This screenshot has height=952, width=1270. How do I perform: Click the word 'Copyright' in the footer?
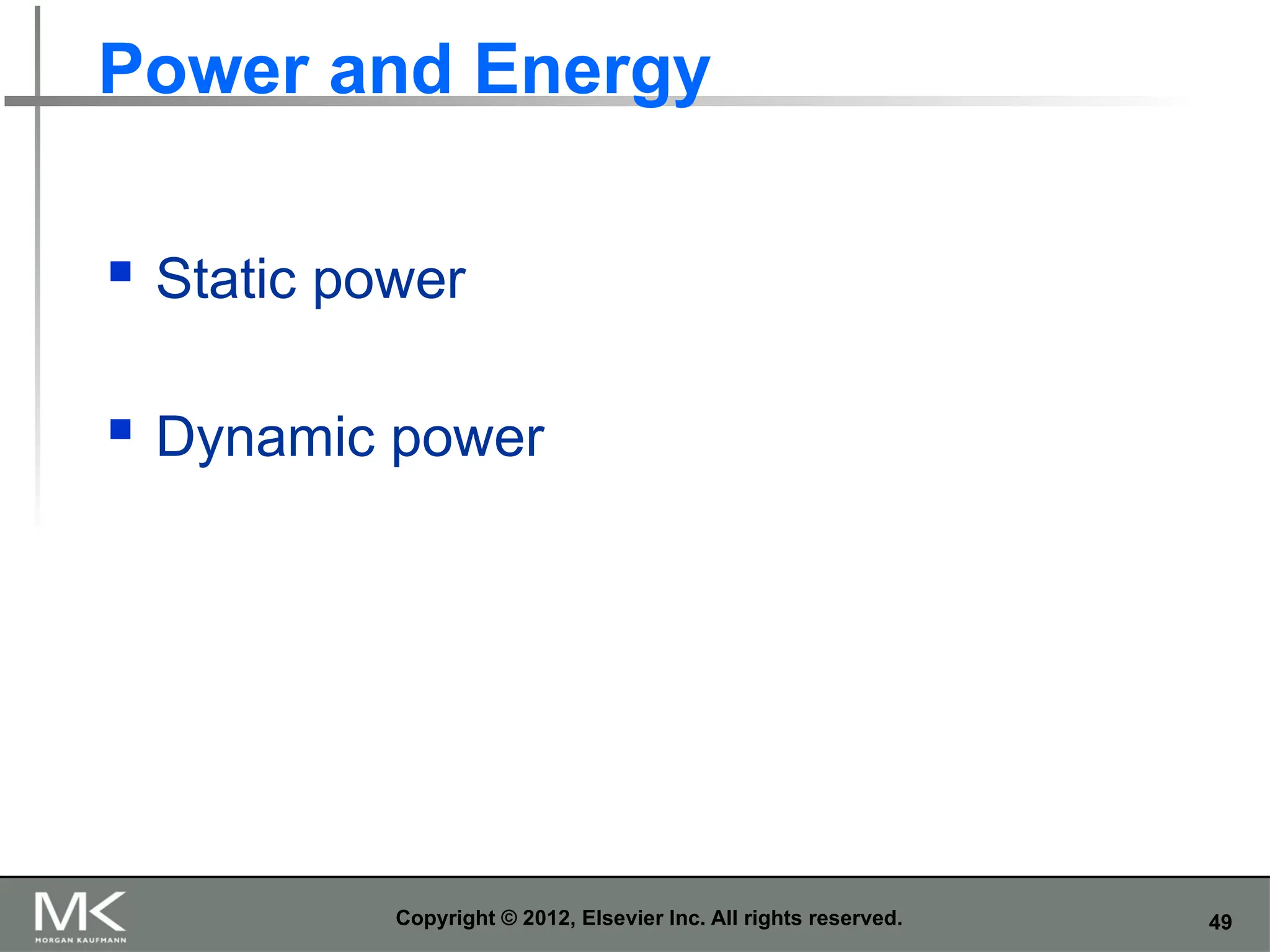pos(445,918)
